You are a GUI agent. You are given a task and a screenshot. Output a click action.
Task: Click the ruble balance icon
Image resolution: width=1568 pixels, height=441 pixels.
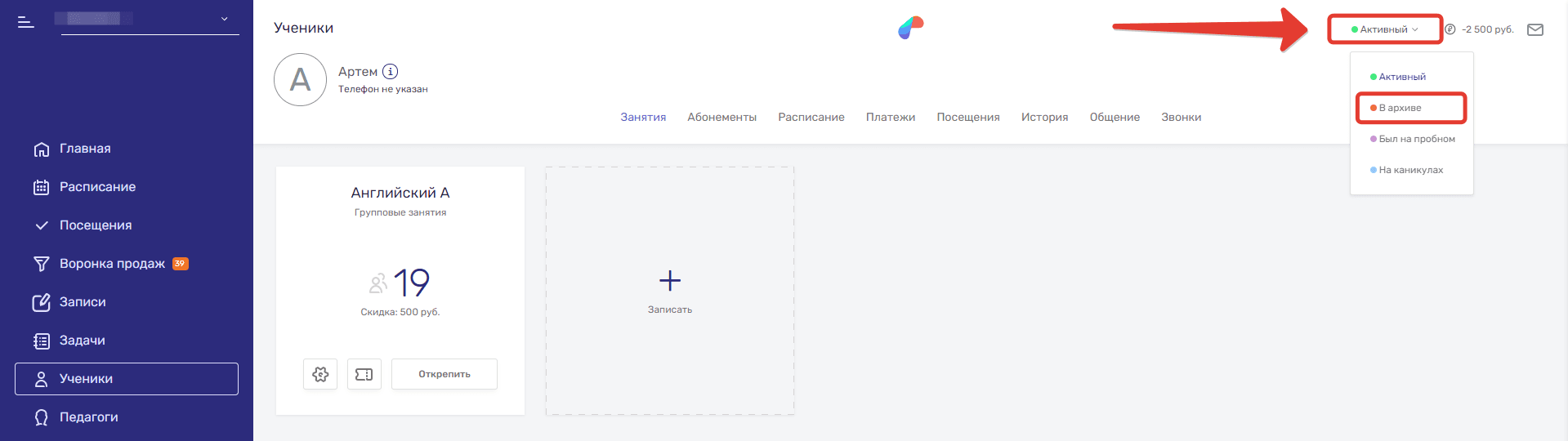(1450, 29)
